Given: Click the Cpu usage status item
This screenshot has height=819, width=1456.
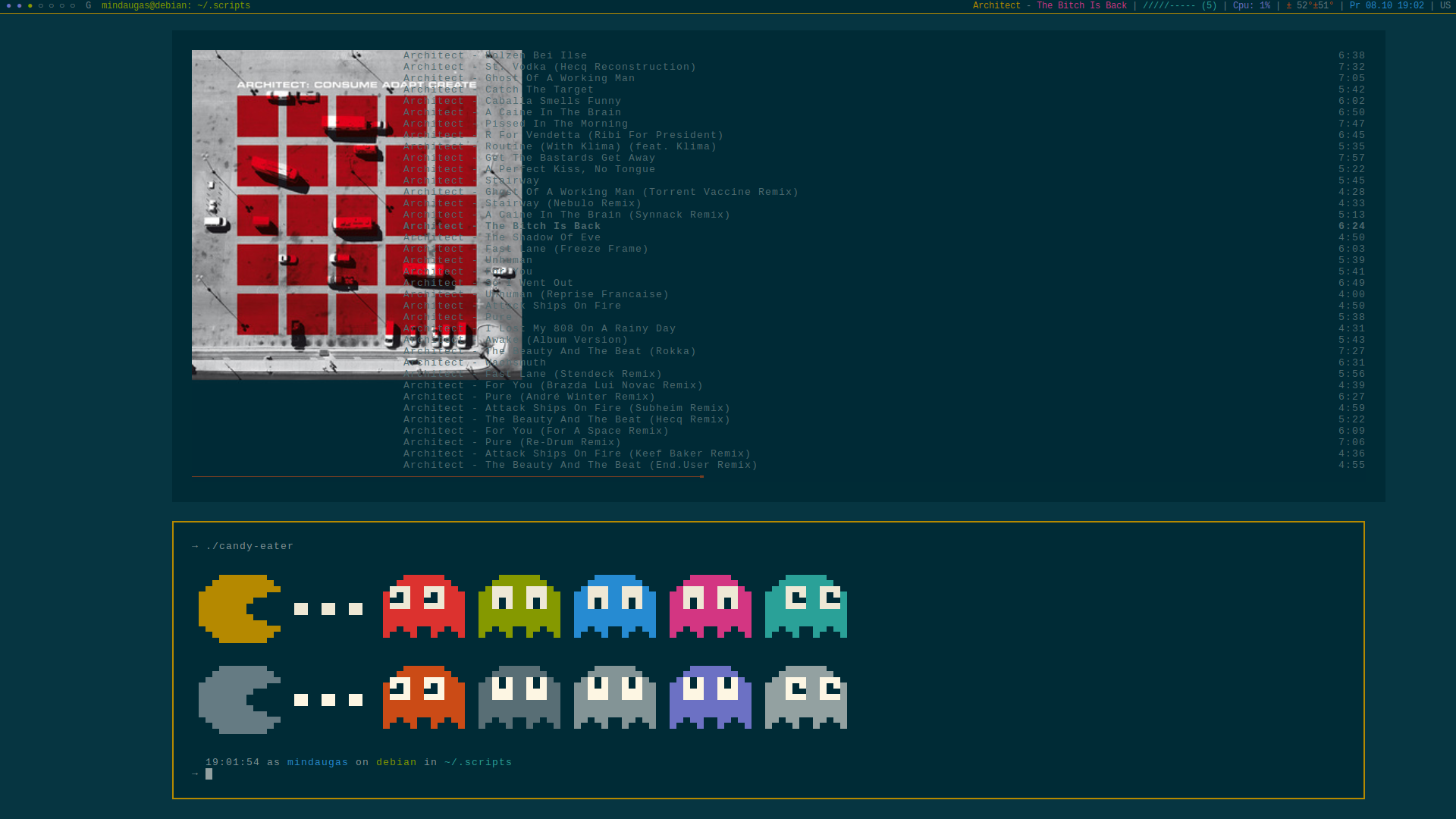Looking at the screenshot, I should point(1251,6).
